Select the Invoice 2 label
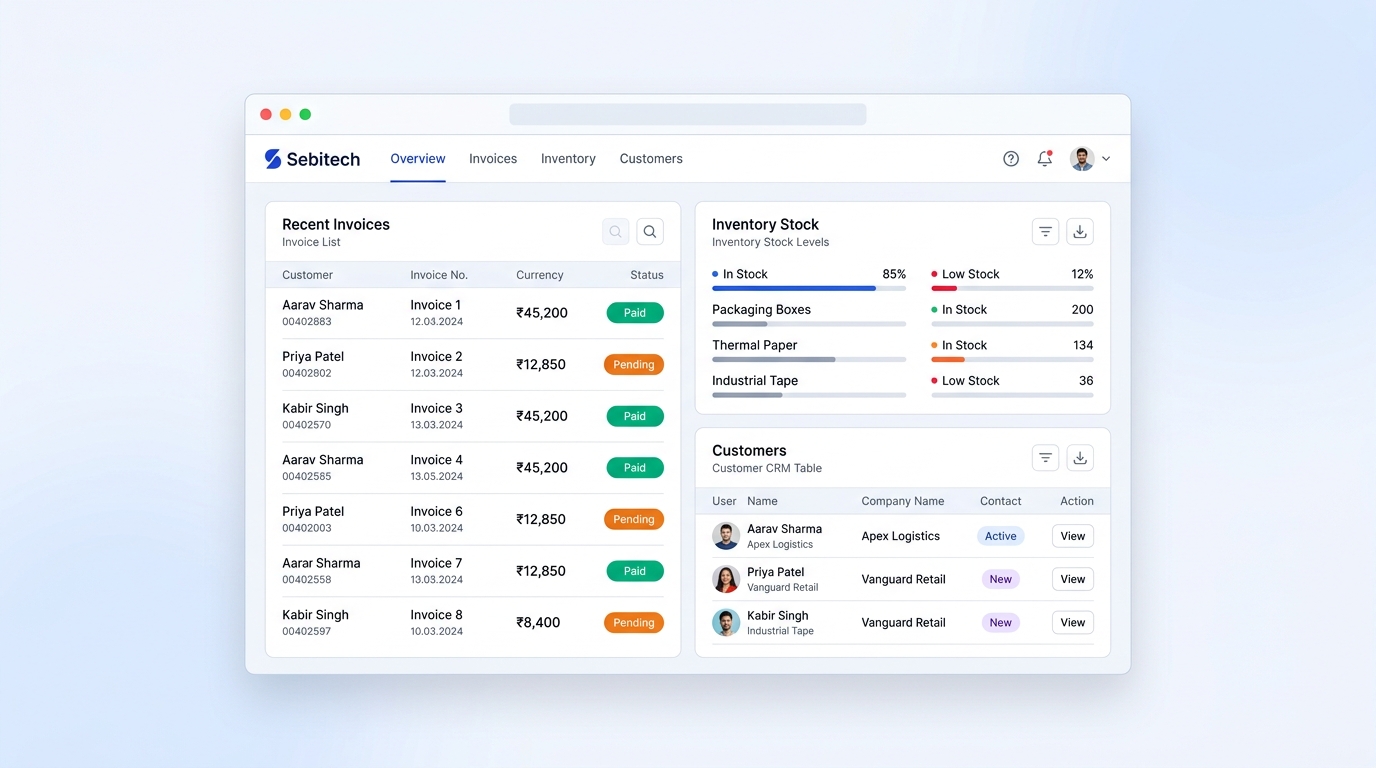Screen dimensions: 1376x768 436,357
